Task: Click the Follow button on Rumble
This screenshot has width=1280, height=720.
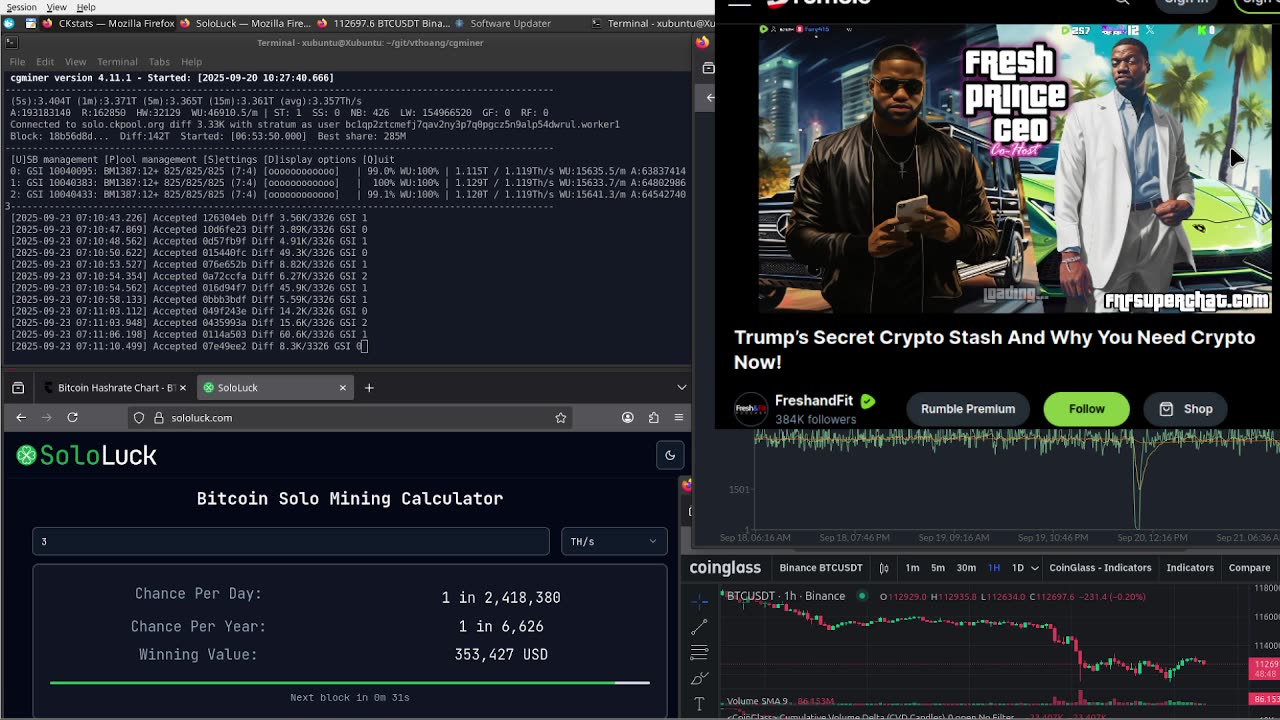Action: [1086, 409]
